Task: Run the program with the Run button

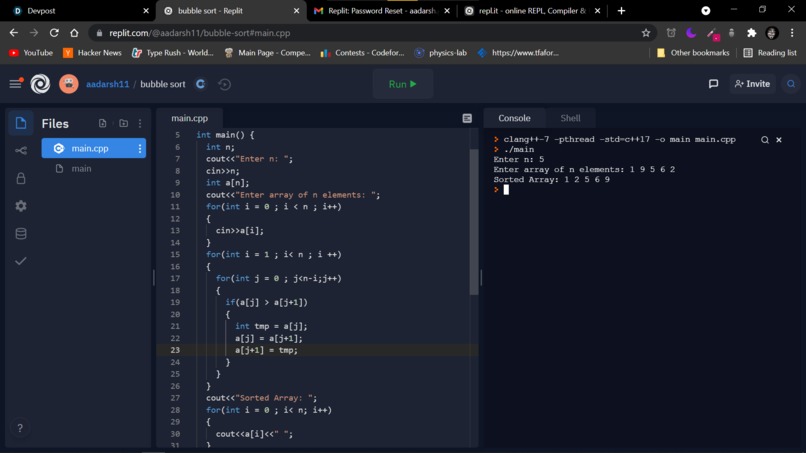Action: [402, 84]
